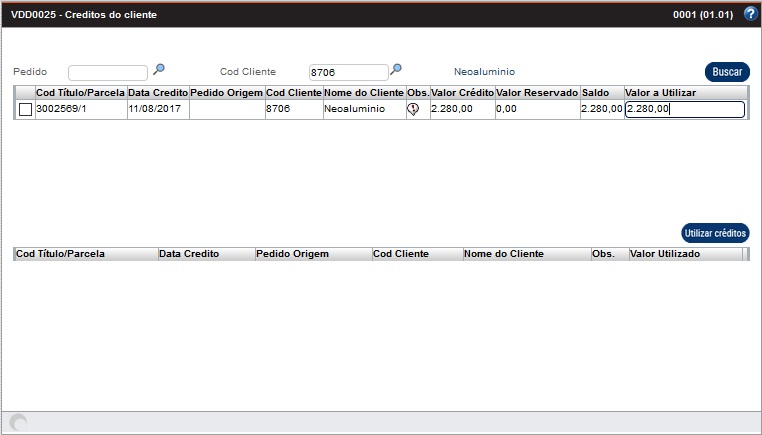
Task: Click the Valor a Utilizar field showing 2.280,00
Action: point(684,110)
